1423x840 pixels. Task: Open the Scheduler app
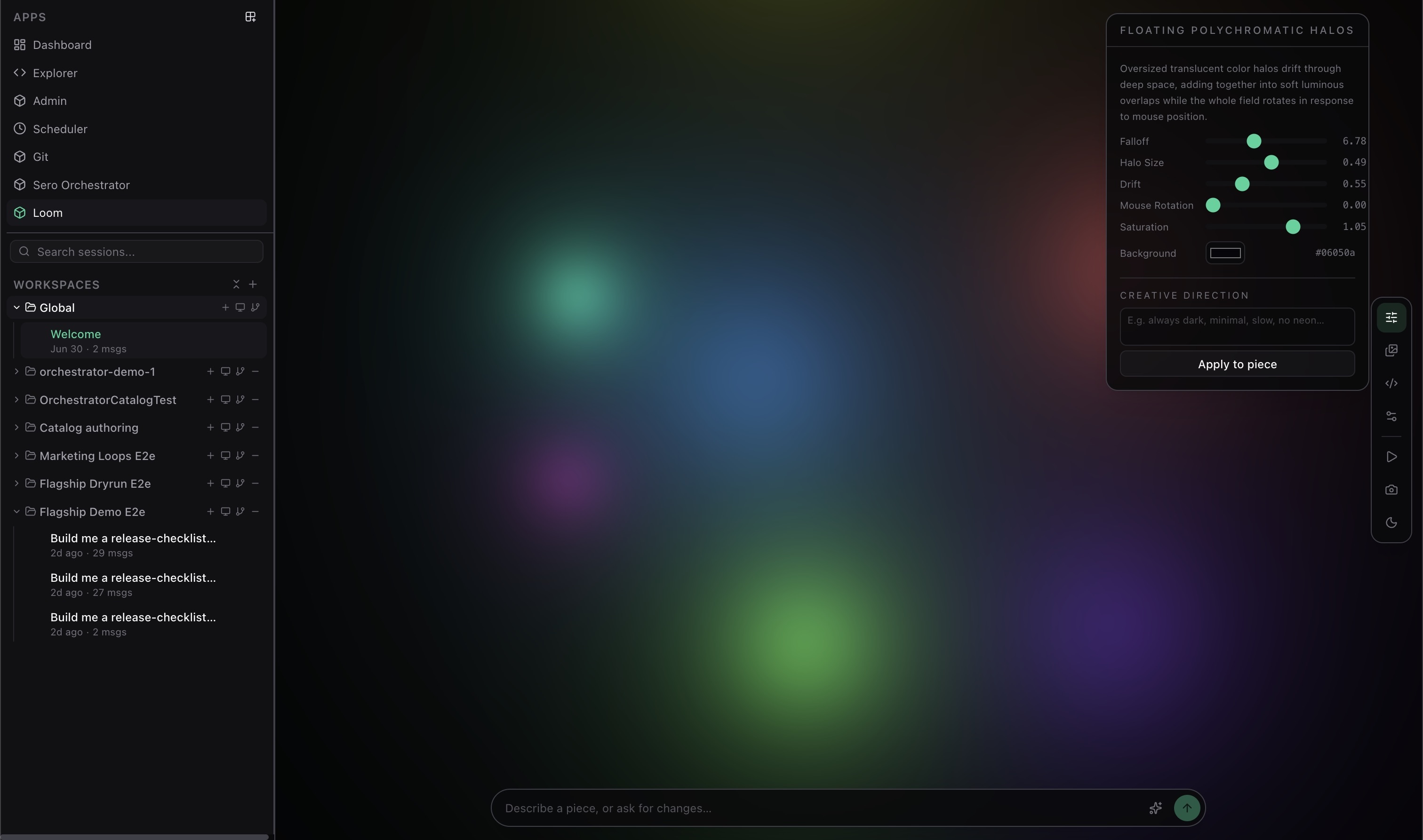[x=136, y=129]
